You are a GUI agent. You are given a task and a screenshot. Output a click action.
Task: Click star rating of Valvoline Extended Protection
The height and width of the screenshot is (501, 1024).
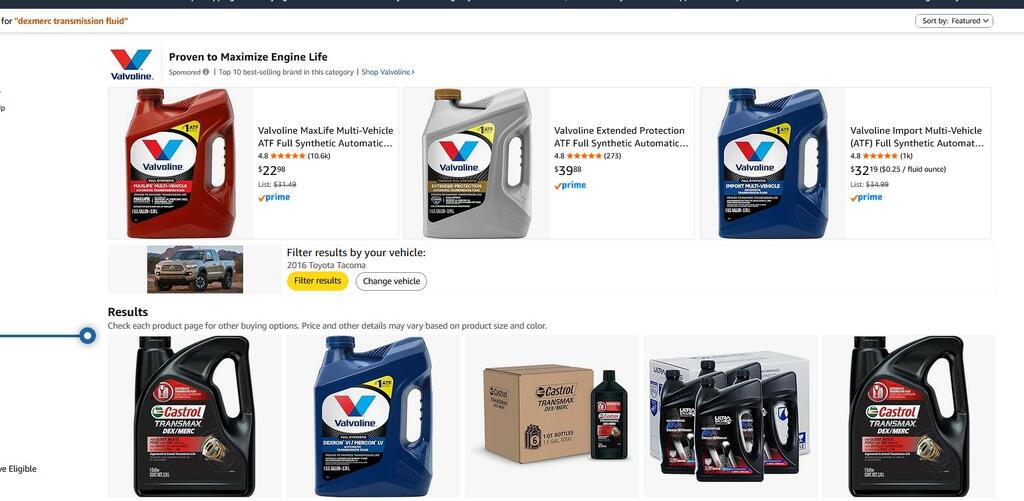(x=584, y=156)
